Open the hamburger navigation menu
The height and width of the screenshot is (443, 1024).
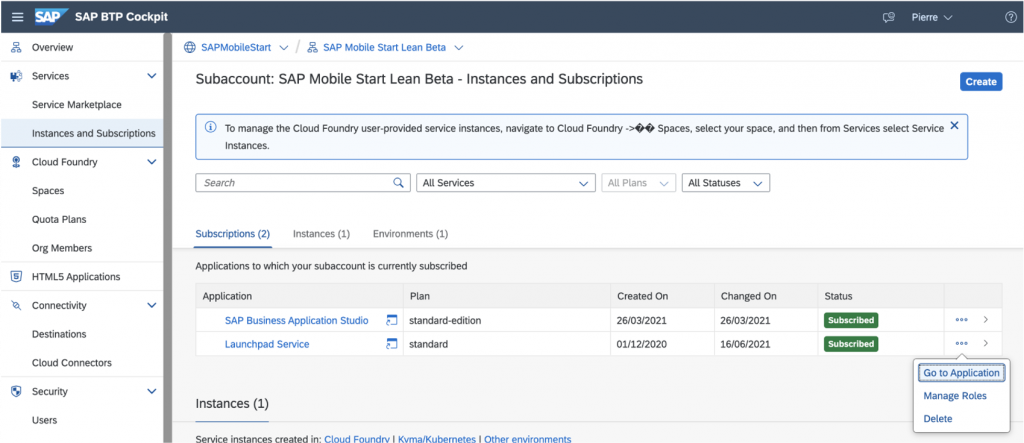[x=18, y=17]
